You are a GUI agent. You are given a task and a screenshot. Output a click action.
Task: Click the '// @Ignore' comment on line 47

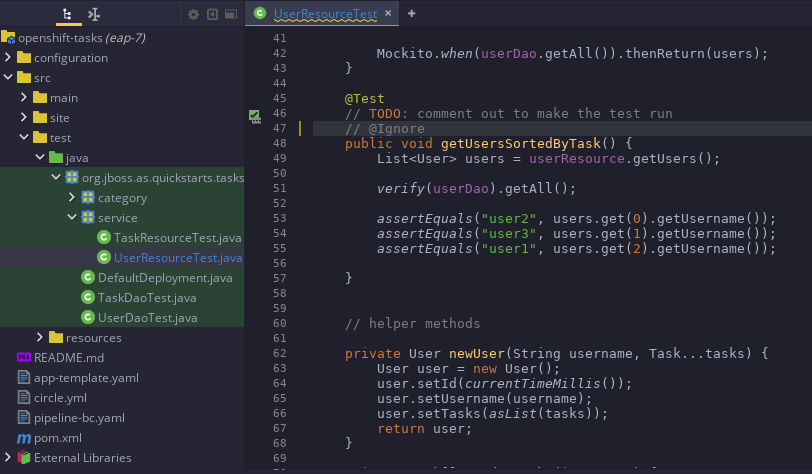(385, 128)
